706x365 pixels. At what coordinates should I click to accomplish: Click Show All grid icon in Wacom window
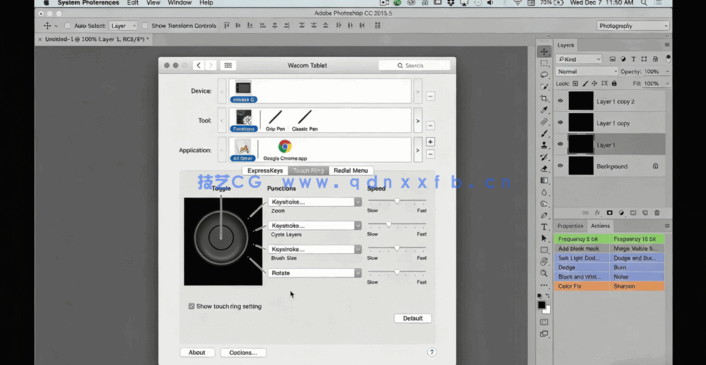(x=228, y=65)
